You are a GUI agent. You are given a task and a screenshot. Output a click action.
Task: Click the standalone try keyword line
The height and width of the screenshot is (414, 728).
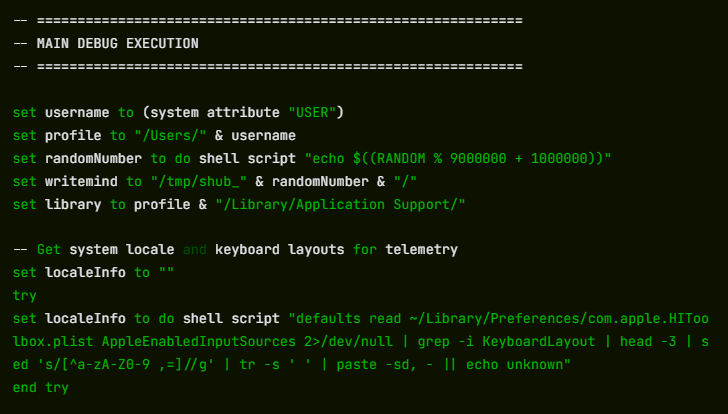coord(25,296)
